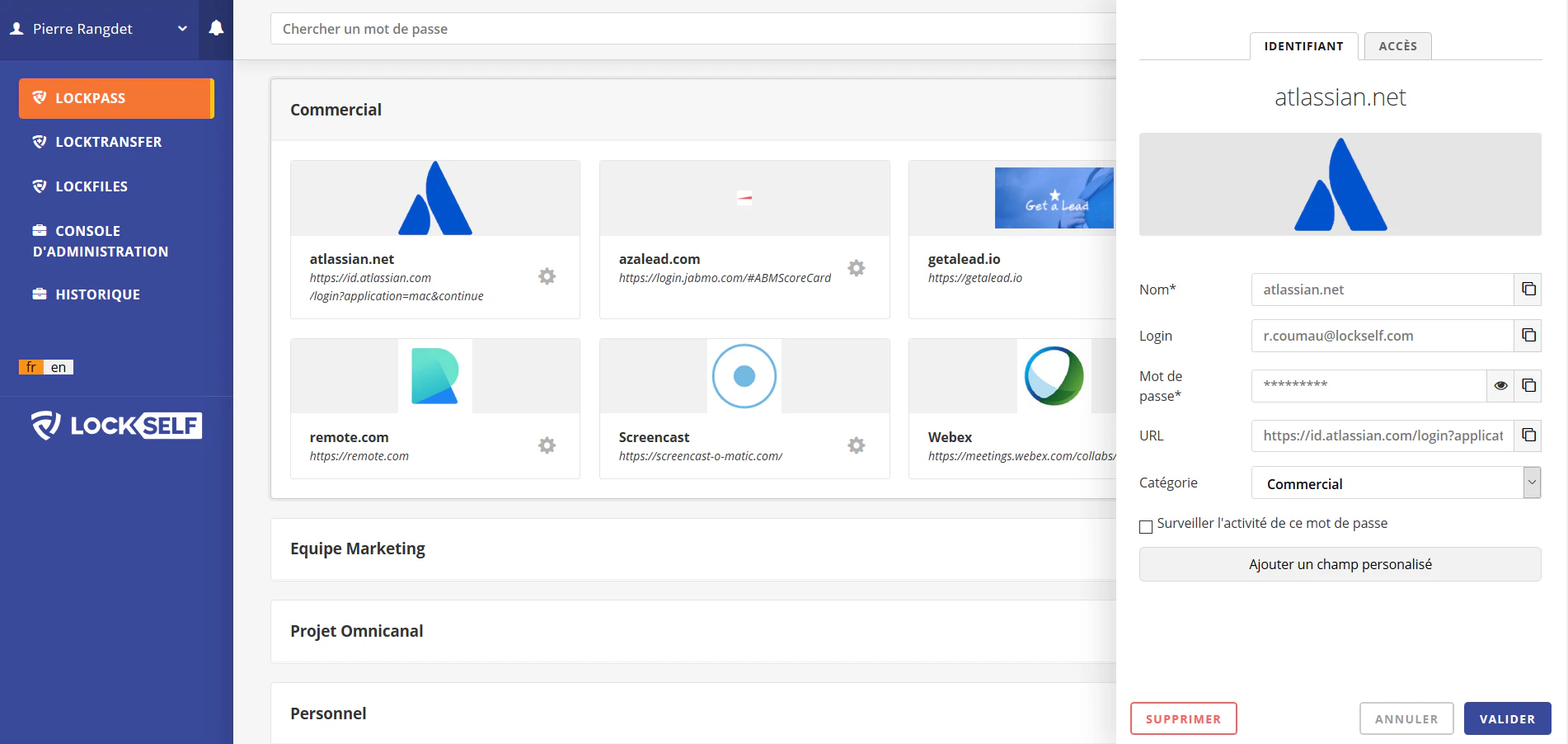Switch language to French
Image resolution: width=1568 pixels, height=744 pixels.
coord(31,367)
